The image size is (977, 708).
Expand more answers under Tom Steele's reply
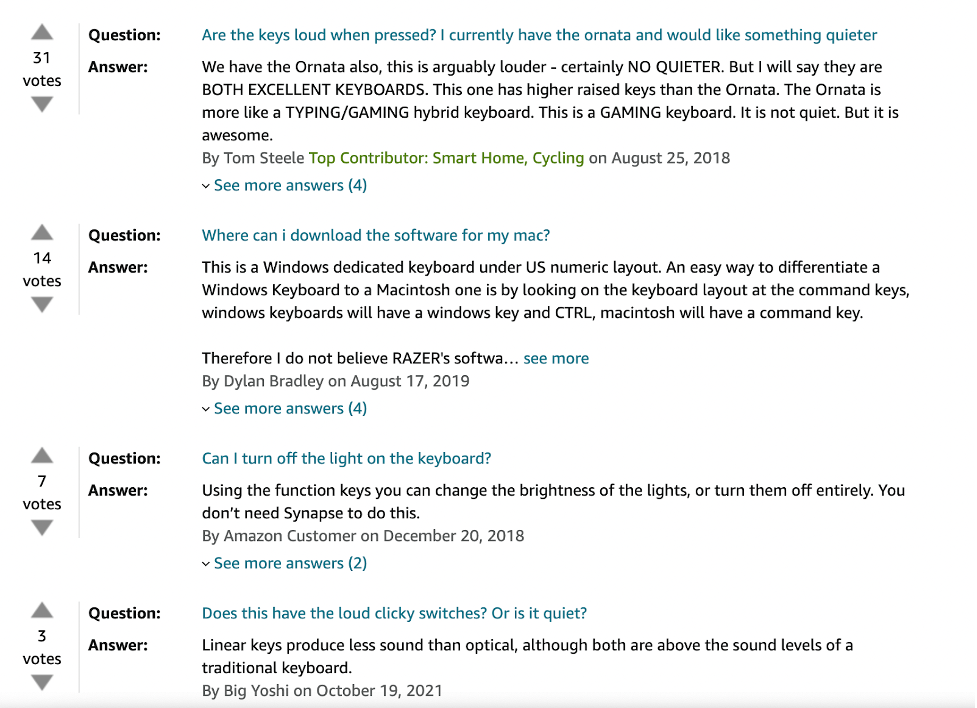pyautogui.click(x=285, y=185)
